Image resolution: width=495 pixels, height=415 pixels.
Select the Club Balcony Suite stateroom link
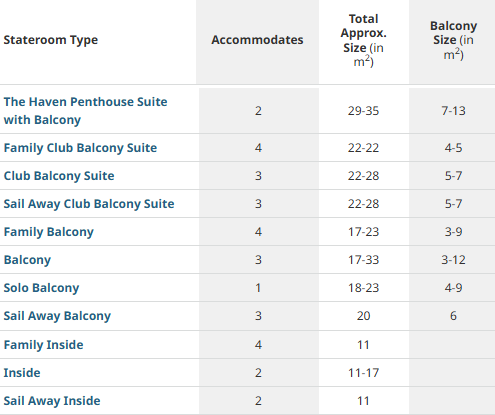(59, 176)
